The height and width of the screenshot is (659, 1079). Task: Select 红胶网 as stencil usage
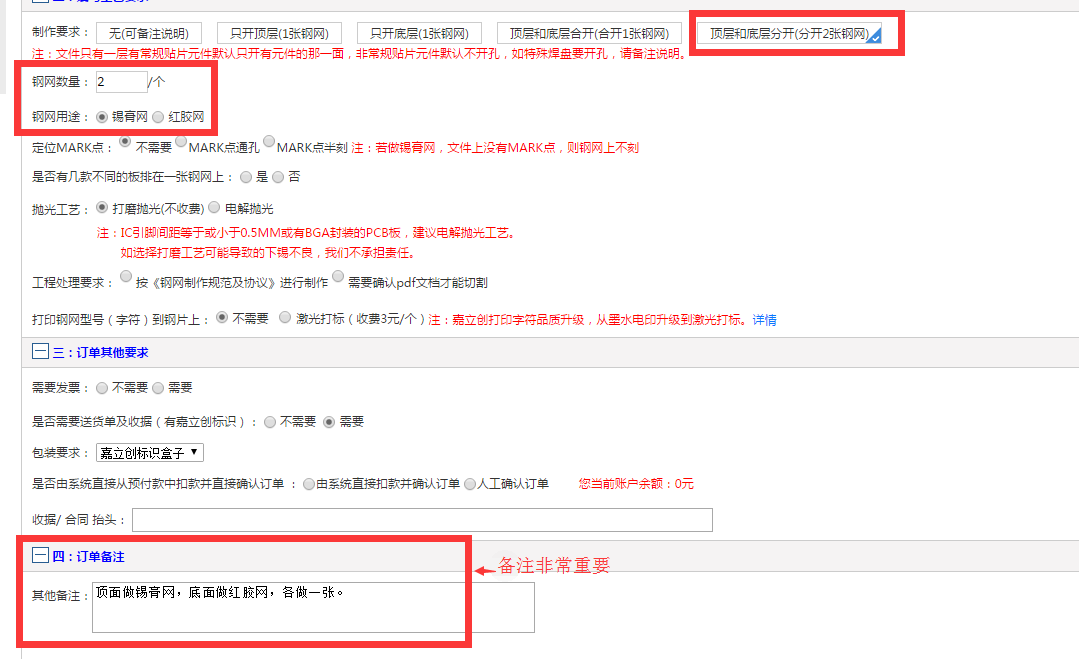(x=158, y=117)
